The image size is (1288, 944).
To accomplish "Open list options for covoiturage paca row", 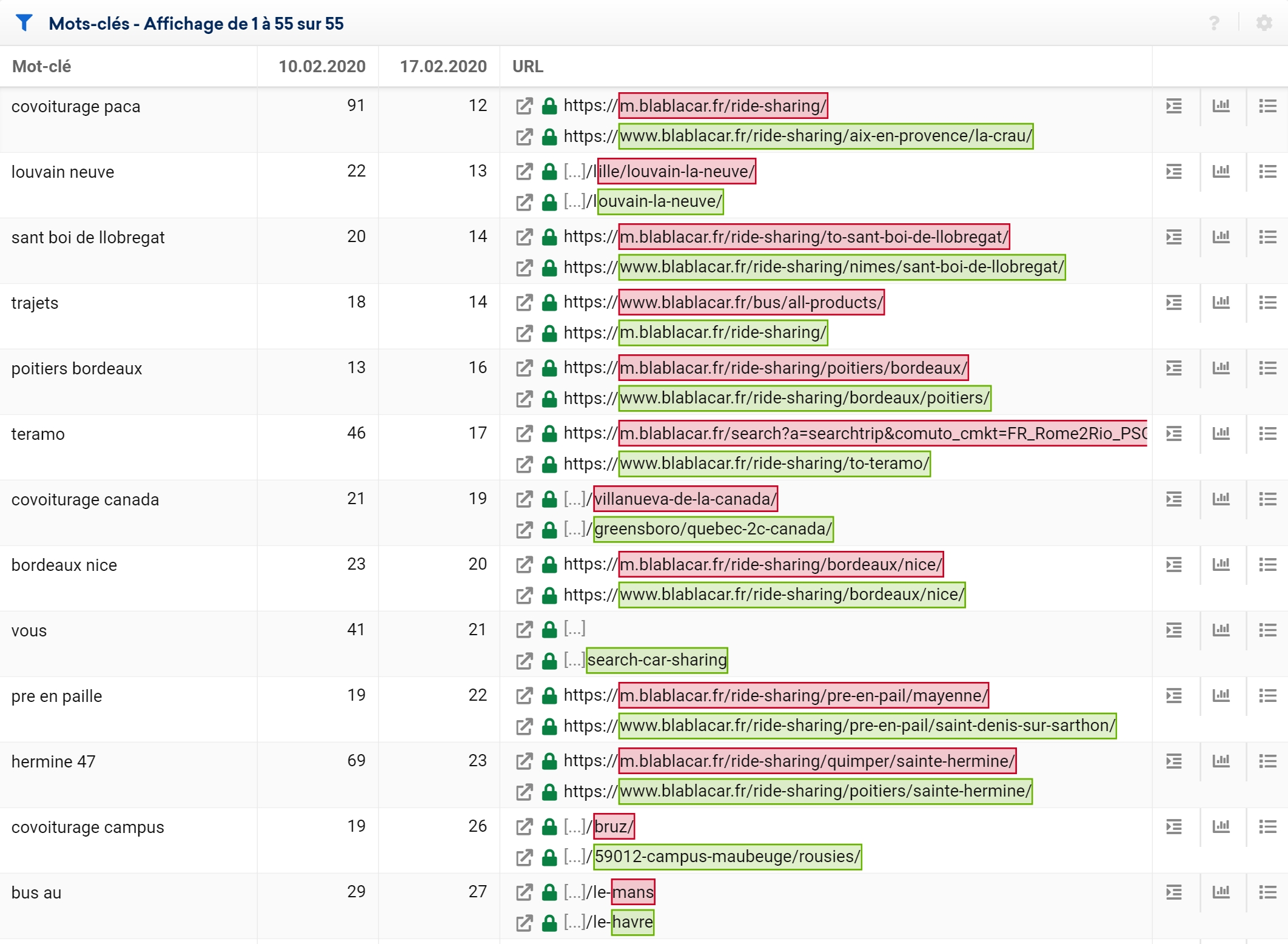I will pos(1267,106).
